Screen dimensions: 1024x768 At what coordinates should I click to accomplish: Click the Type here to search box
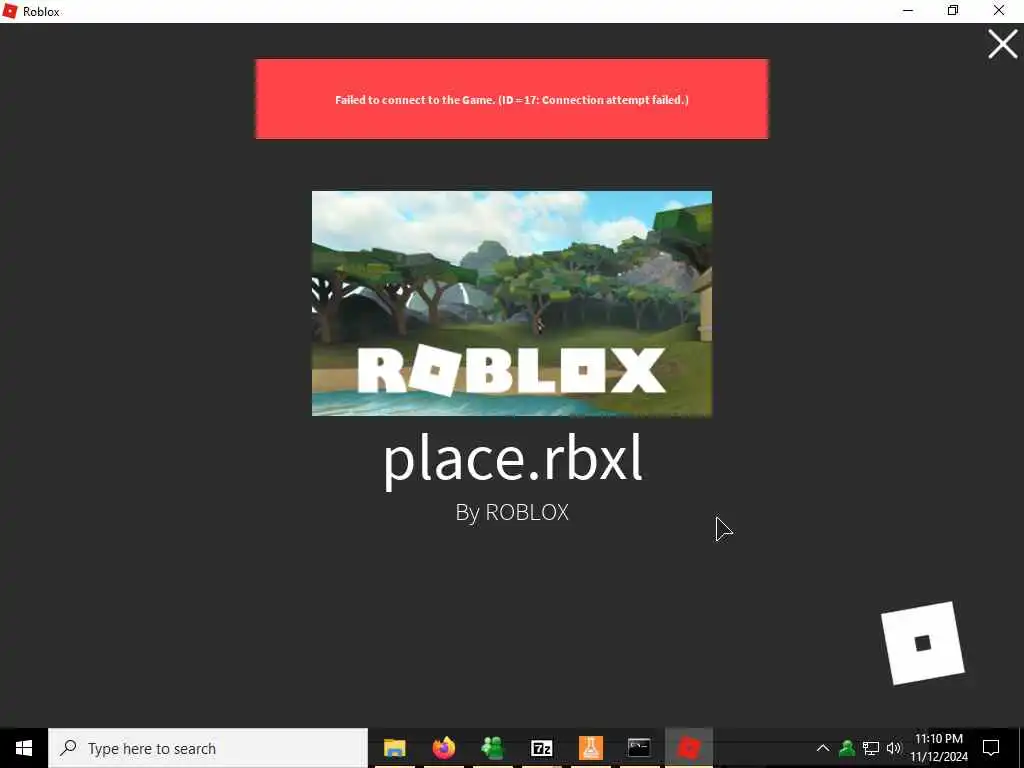(x=208, y=748)
